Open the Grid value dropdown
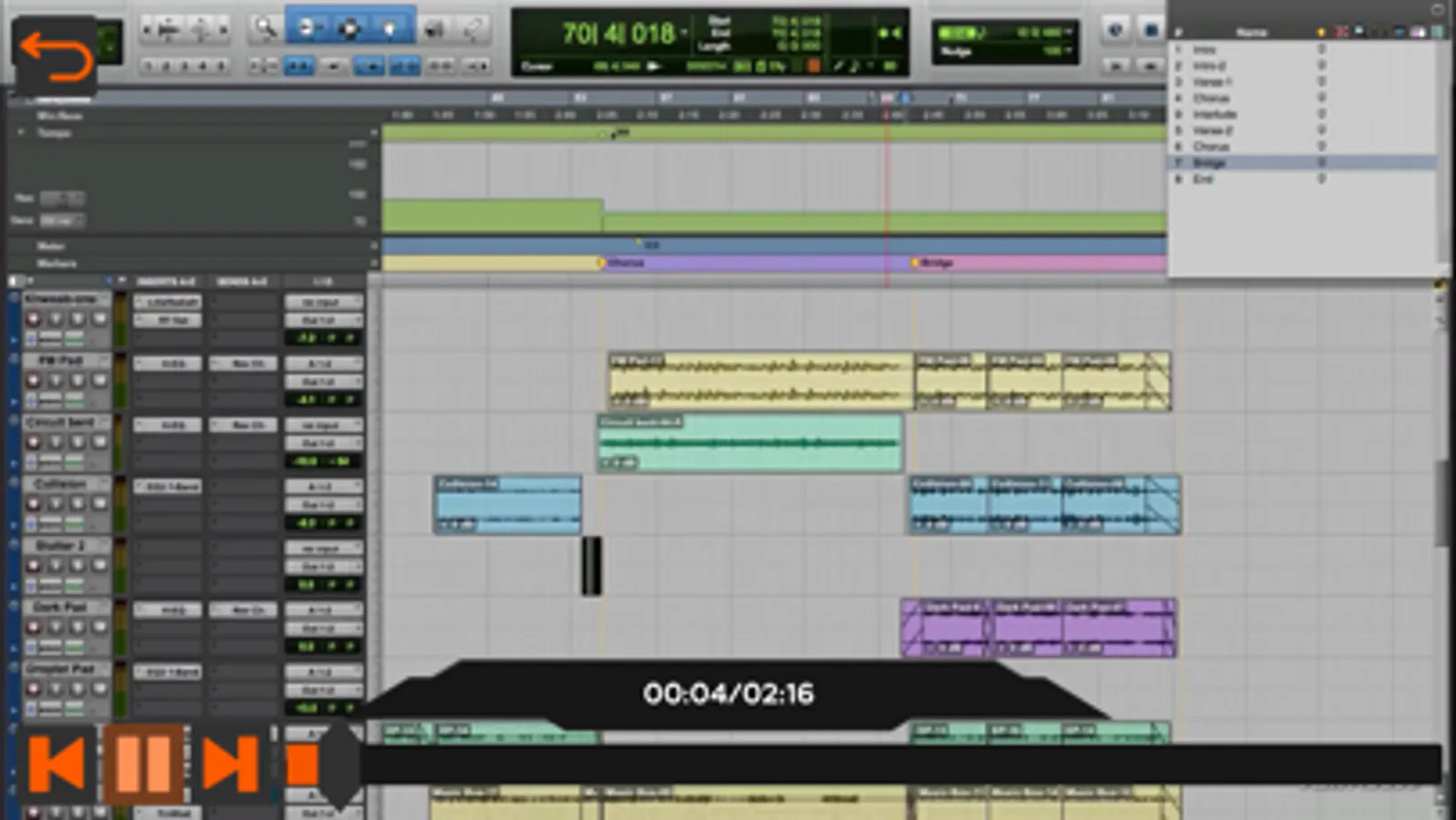The image size is (1456, 820). pos(1067,33)
